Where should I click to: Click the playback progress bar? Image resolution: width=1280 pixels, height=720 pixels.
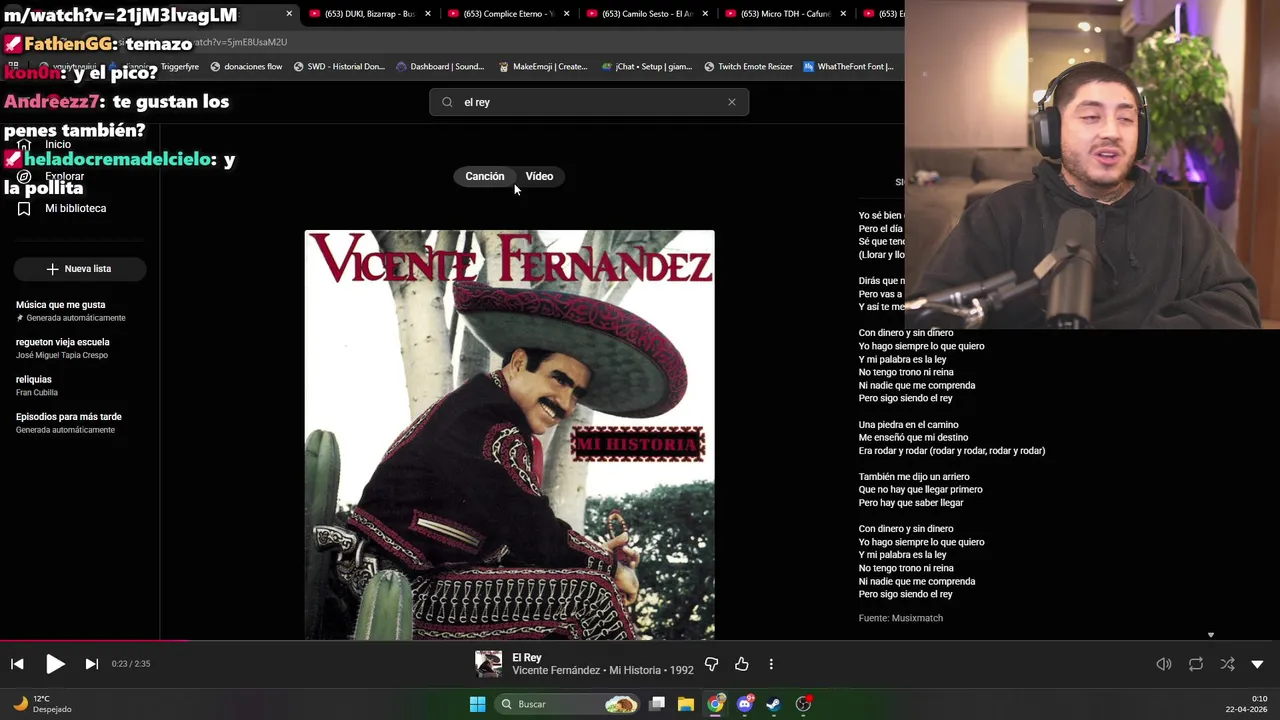click(x=640, y=641)
